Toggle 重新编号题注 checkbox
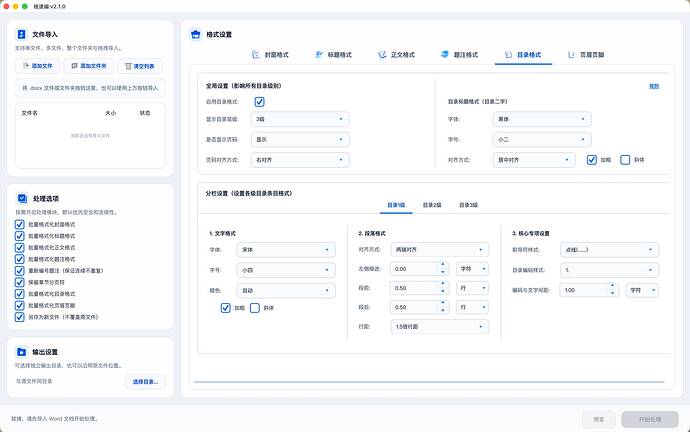 [19, 271]
